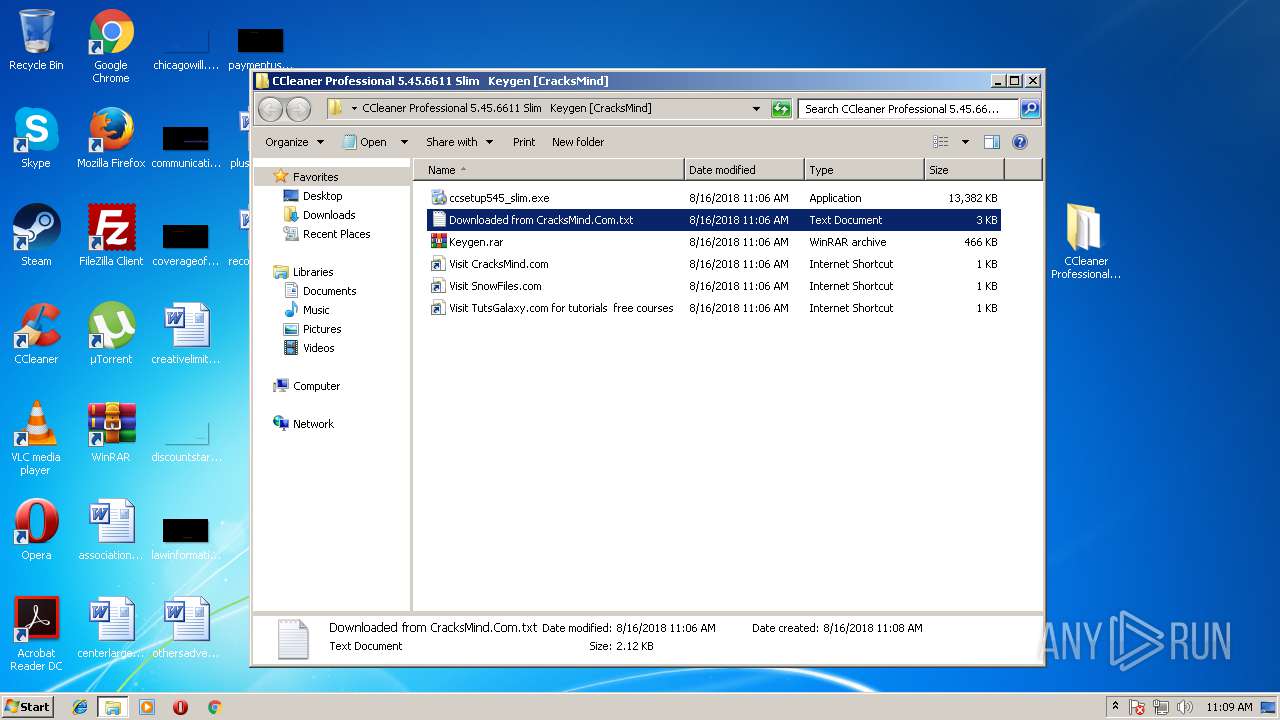Screen dimensions: 1280x720
Task: Open the Recycle Bin desktop icon
Action: [36, 40]
